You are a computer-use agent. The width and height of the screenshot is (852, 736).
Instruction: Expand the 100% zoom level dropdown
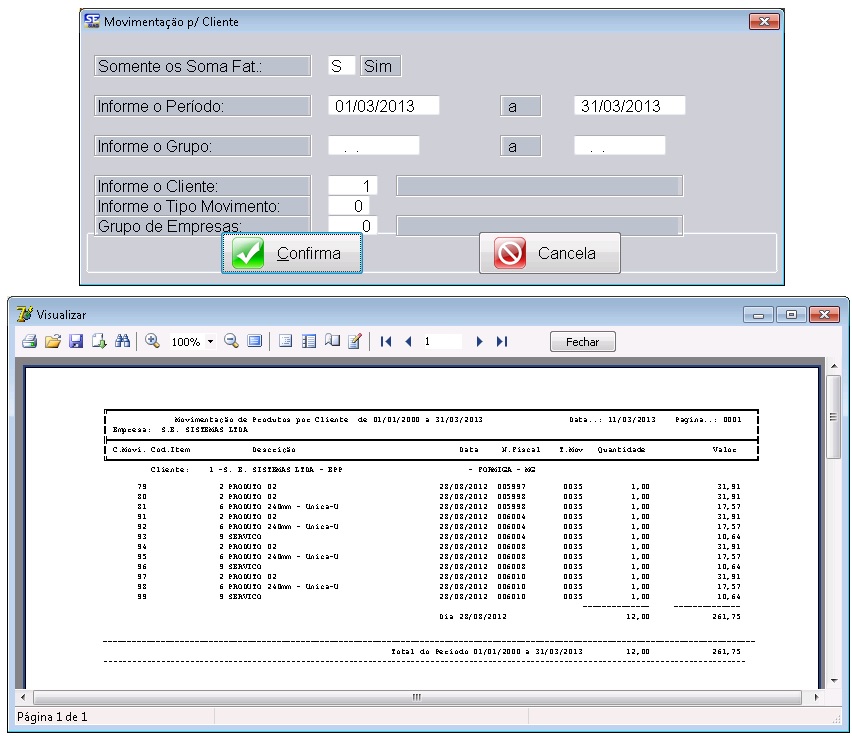click(x=210, y=342)
